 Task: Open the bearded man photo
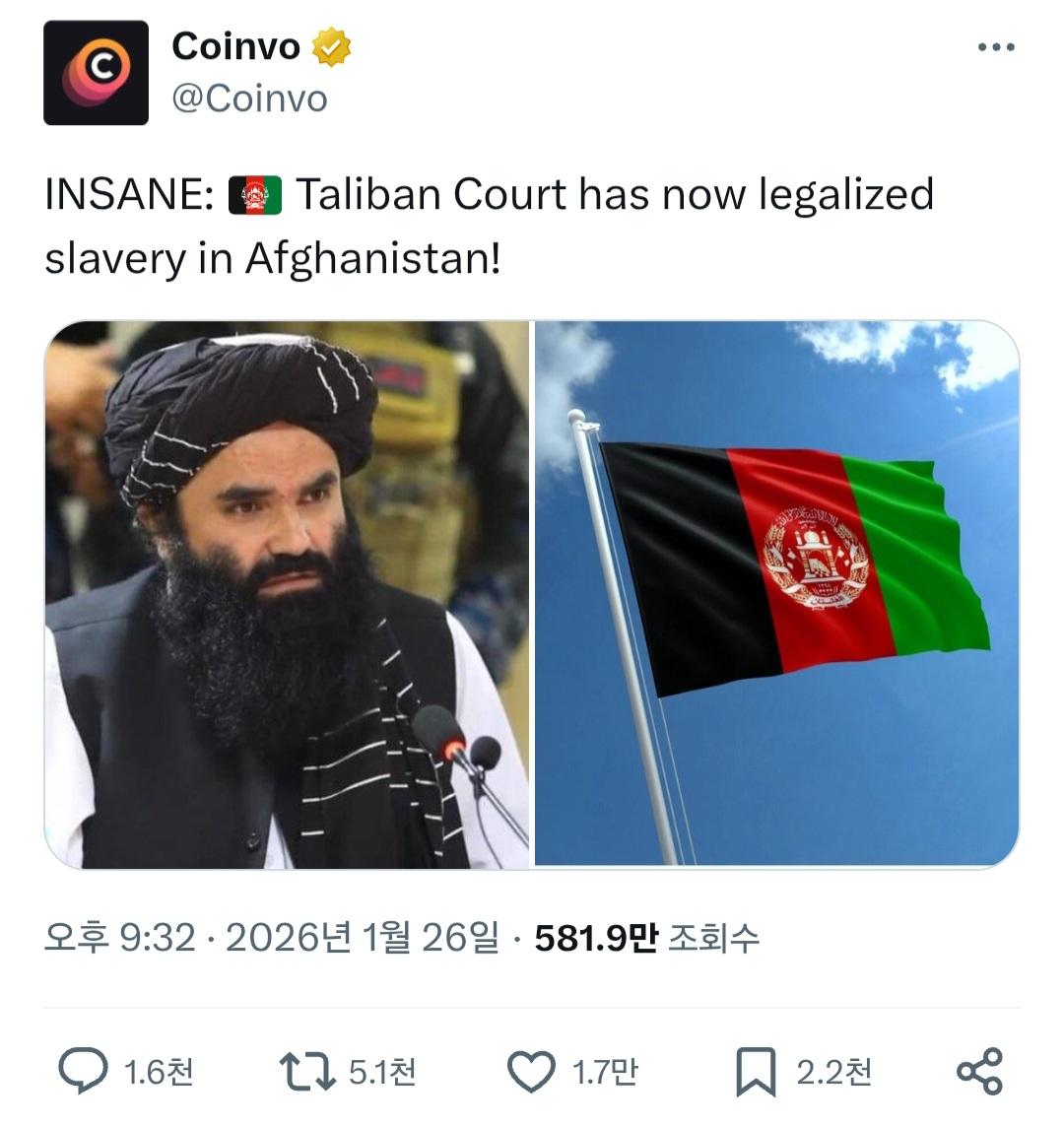click(x=287, y=595)
